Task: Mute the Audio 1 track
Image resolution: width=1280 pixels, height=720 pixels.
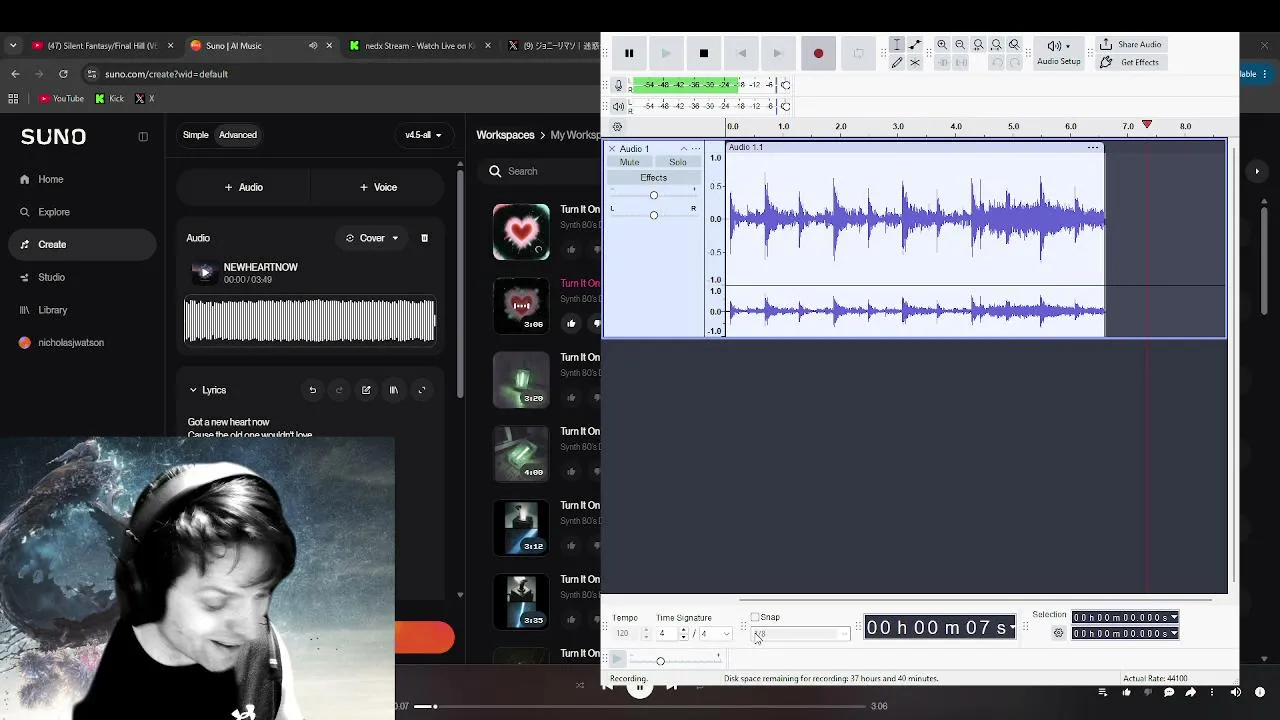Action: pyautogui.click(x=629, y=162)
